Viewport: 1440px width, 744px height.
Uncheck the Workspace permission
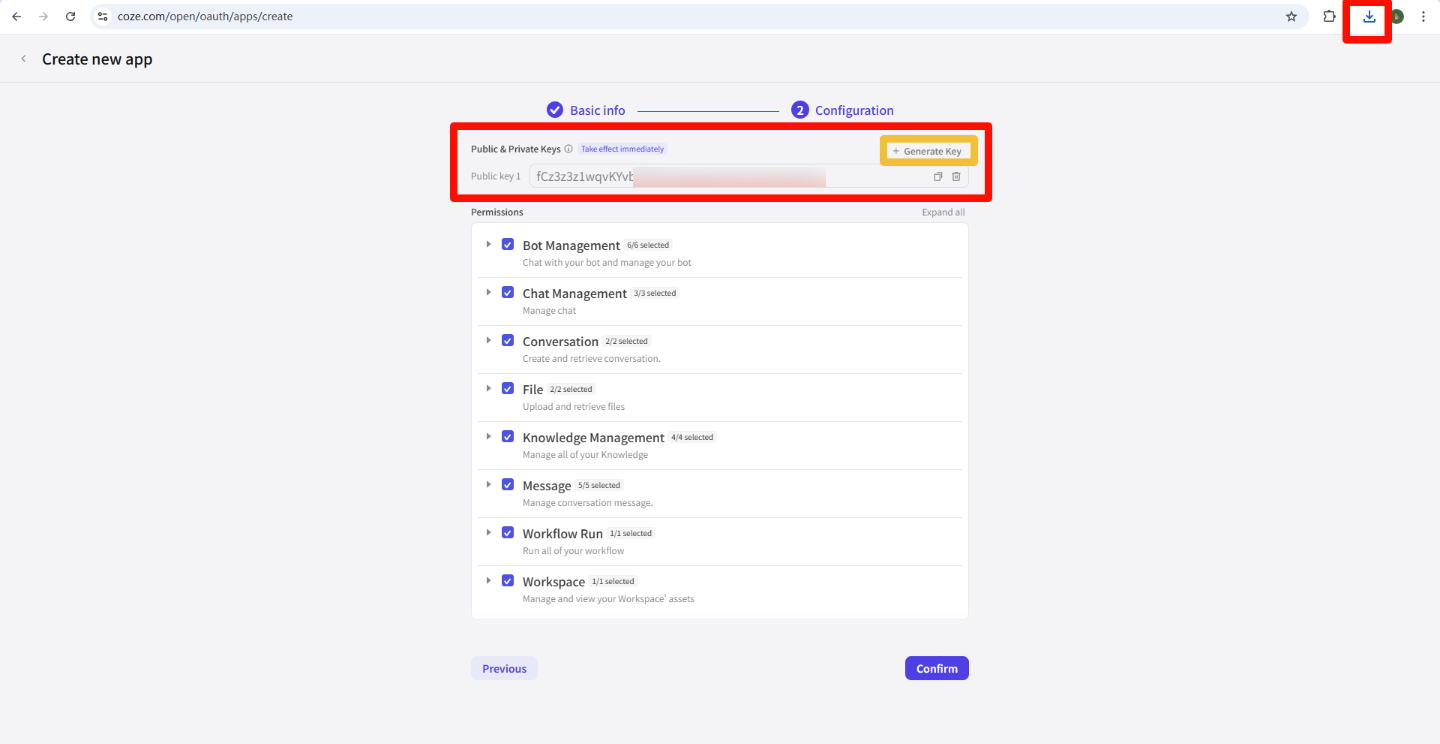(x=508, y=580)
